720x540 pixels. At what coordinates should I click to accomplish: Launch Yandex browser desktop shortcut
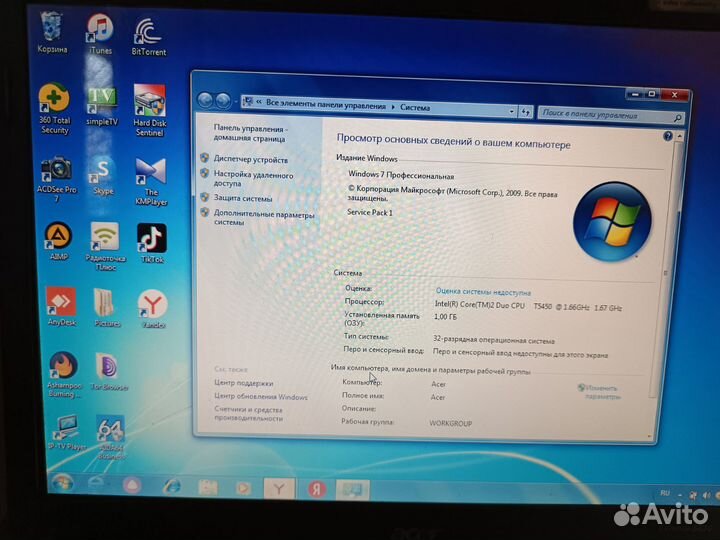coord(153,309)
